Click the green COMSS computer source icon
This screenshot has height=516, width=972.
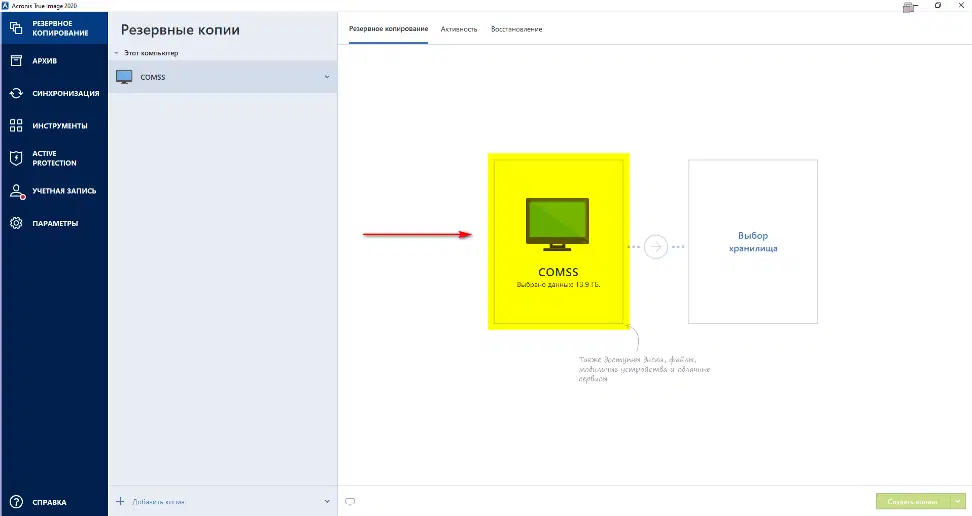click(x=557, y=225)
